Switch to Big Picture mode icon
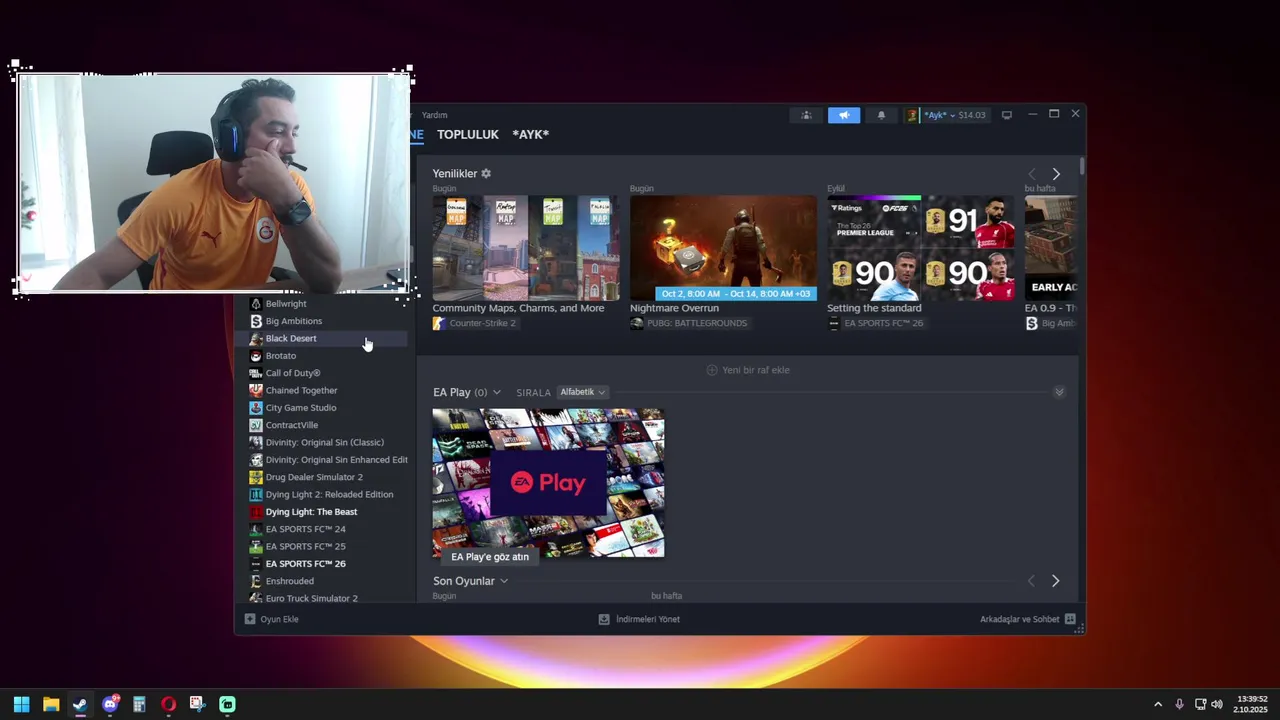1280x720 pixels. pyautogui.click(x=1007, y=115)
